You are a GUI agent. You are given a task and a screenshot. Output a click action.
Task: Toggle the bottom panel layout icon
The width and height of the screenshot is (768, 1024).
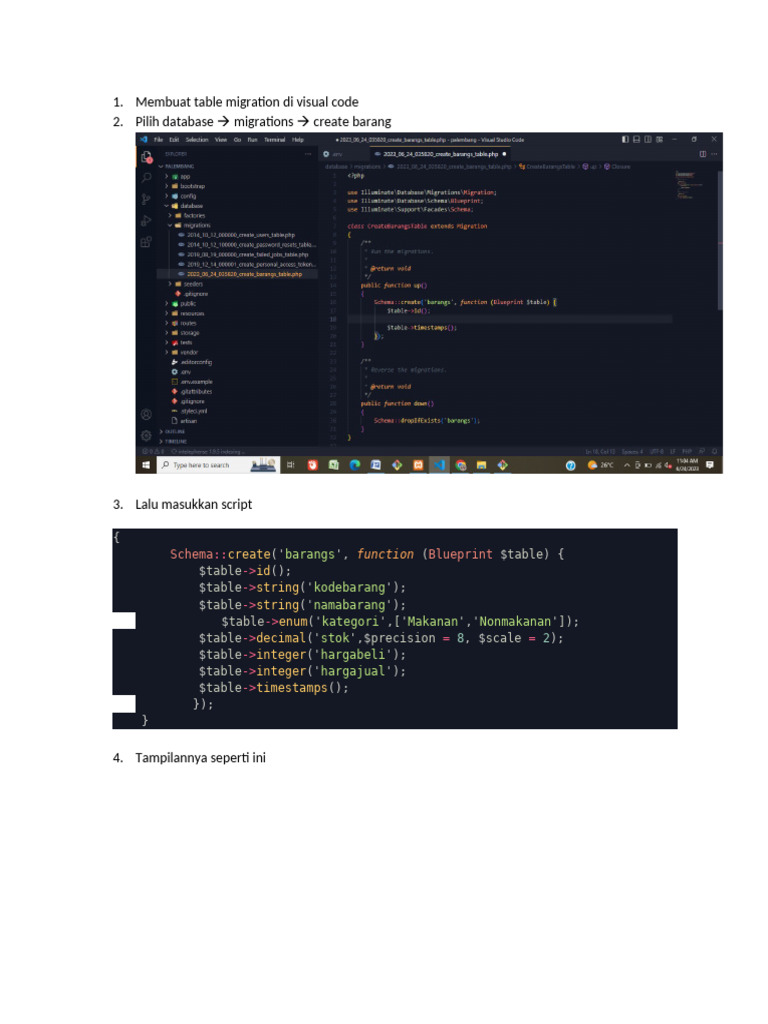pos(636,139)
